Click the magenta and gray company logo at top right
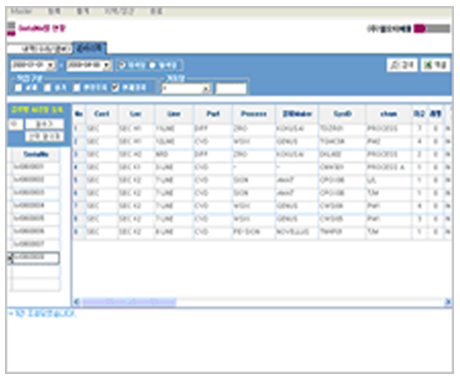This screenshot has height=380, width=460. click(x=432, y=29)
